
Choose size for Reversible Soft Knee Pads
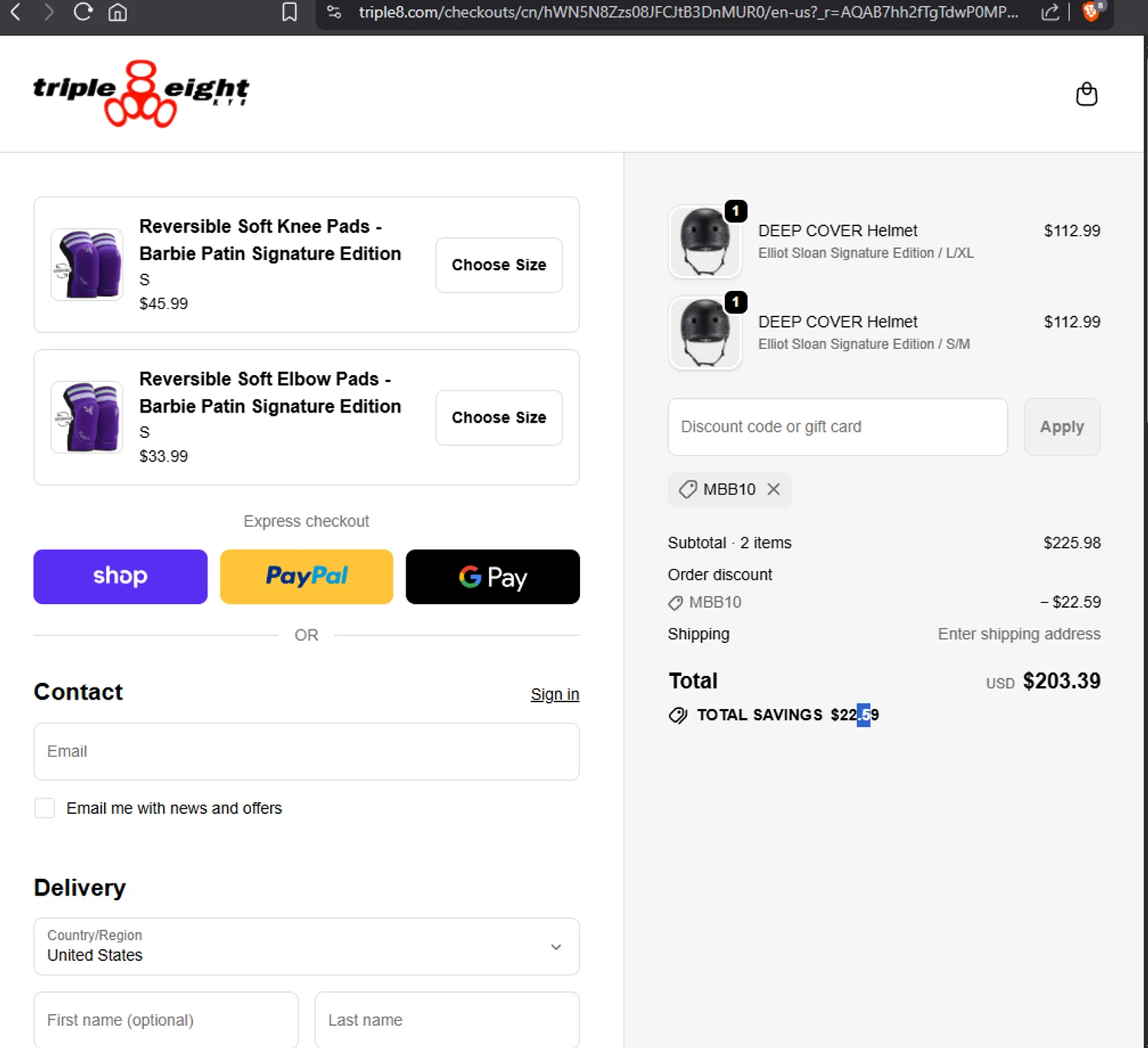pyautogui.click(x=499, y=265)
